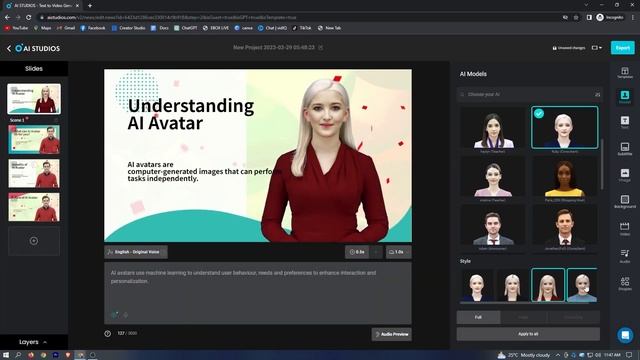Select the first avatar style in navy
The height and width of the screenshot is (360, 640).
[476, 285]
